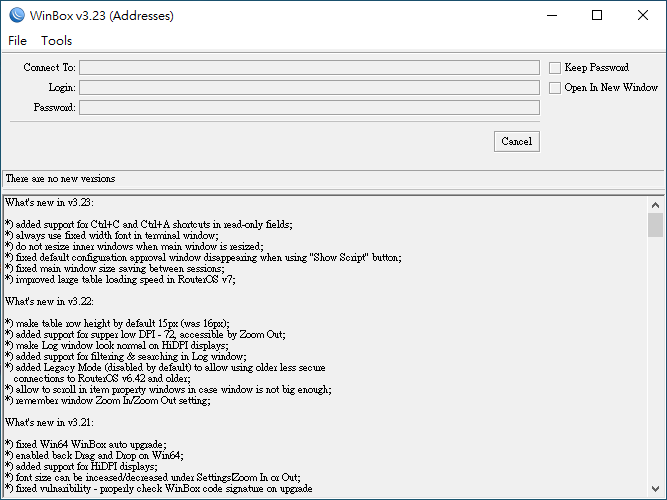Close the WinBox window

[643, 15]
